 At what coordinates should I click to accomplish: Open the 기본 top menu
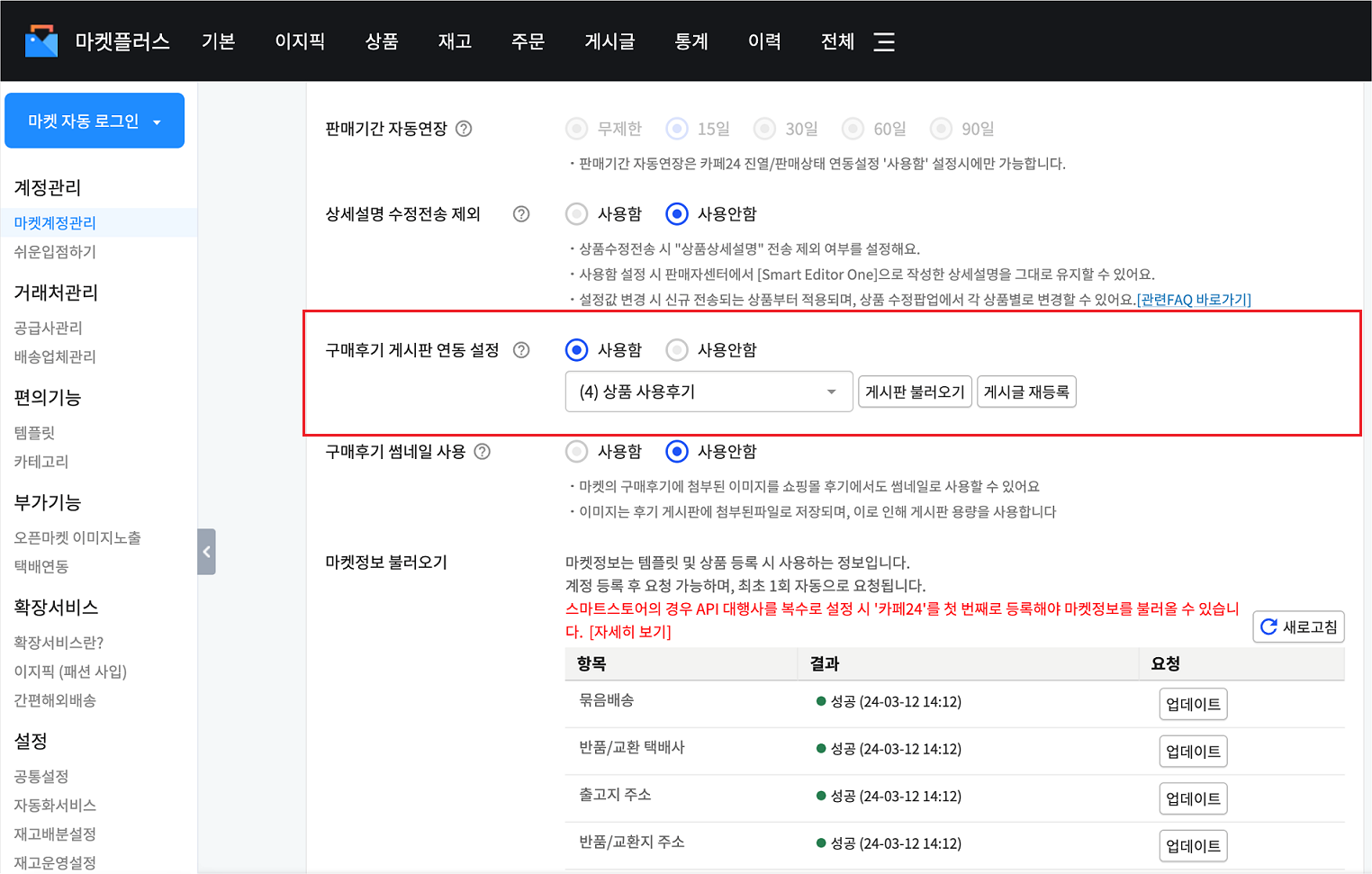point(218,41)
